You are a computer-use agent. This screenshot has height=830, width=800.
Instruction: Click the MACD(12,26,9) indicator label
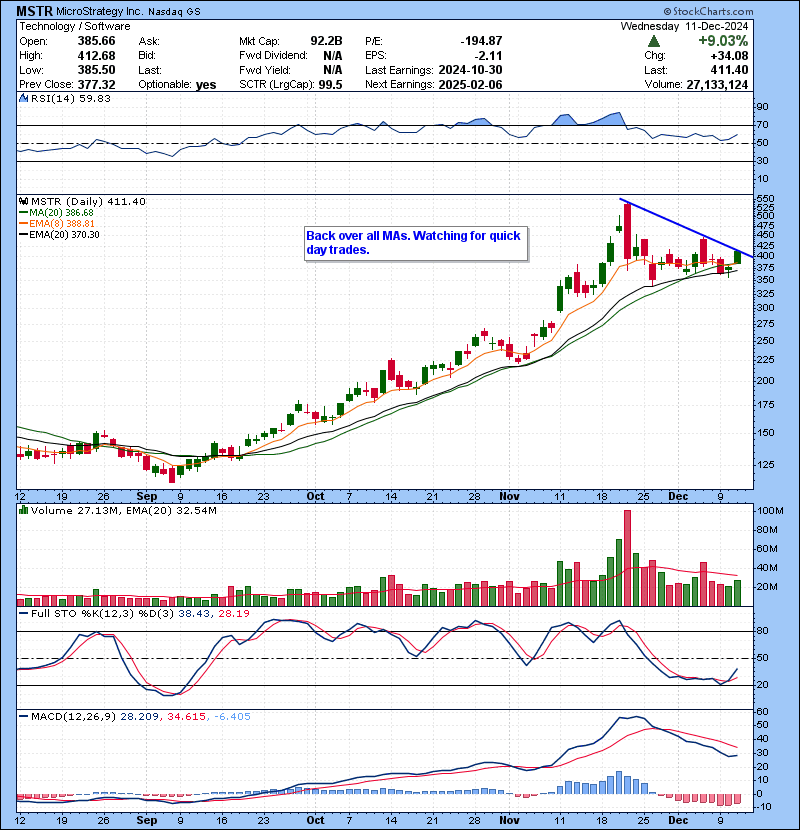[x=73, y=716]
